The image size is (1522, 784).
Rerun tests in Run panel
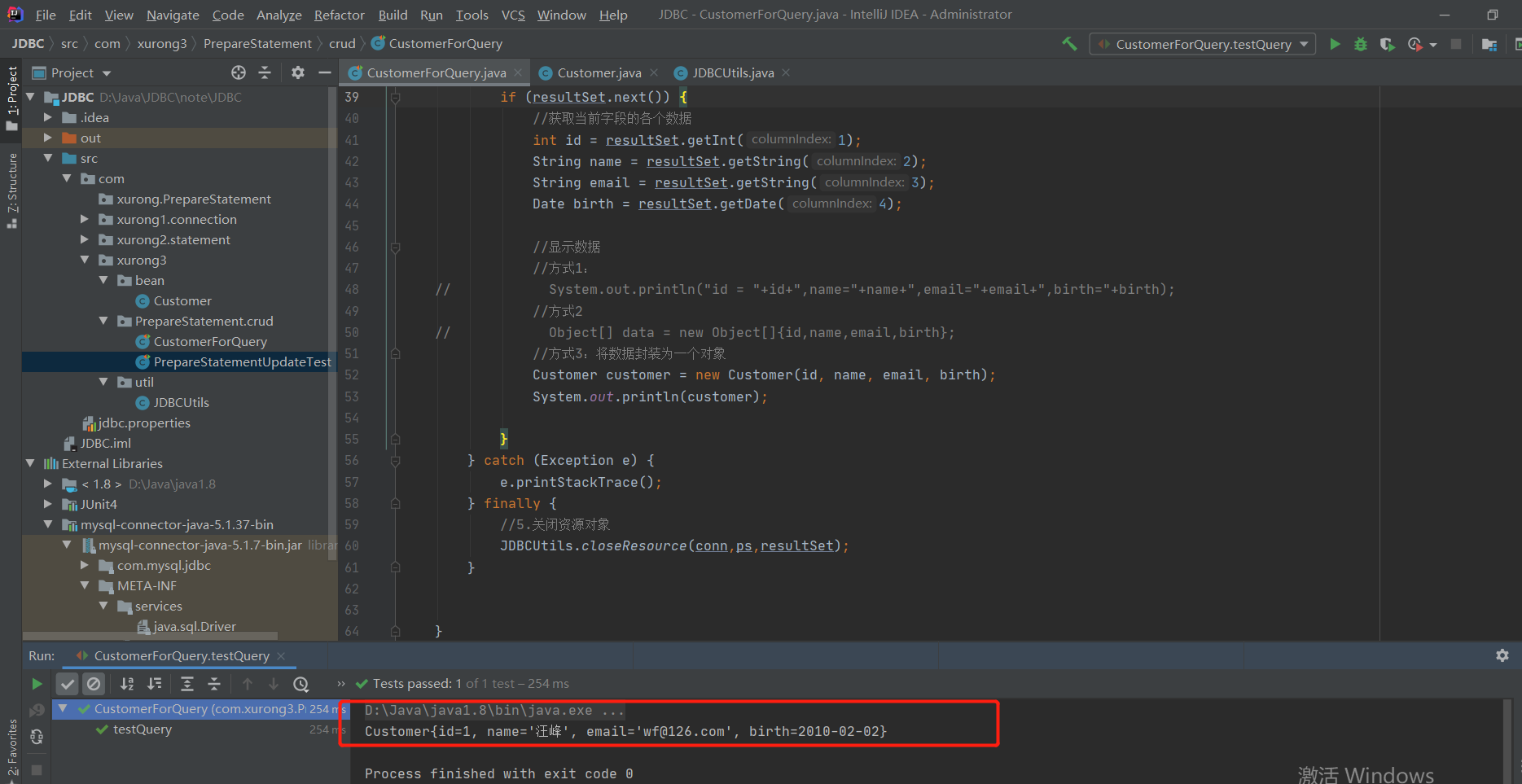[37, 684]
